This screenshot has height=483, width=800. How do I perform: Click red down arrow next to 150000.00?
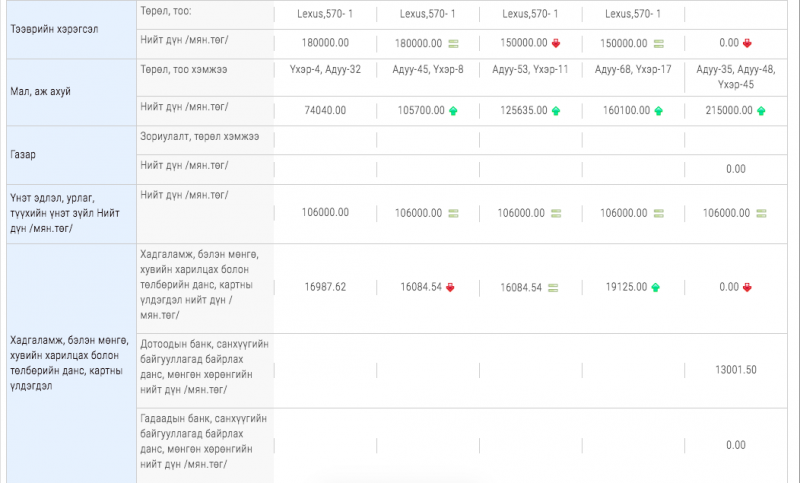click(554, 44)
